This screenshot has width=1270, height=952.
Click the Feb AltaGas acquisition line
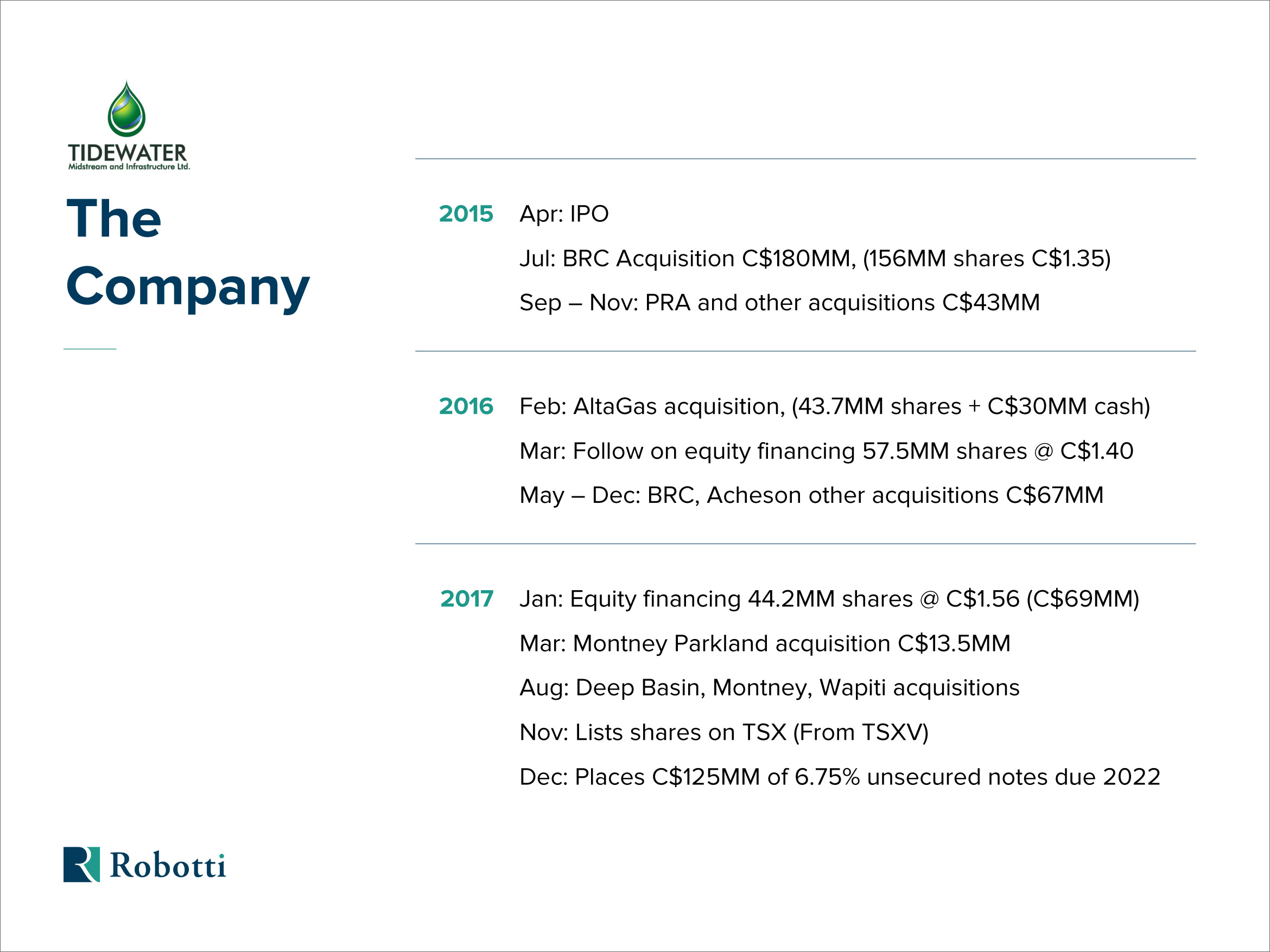834,406
